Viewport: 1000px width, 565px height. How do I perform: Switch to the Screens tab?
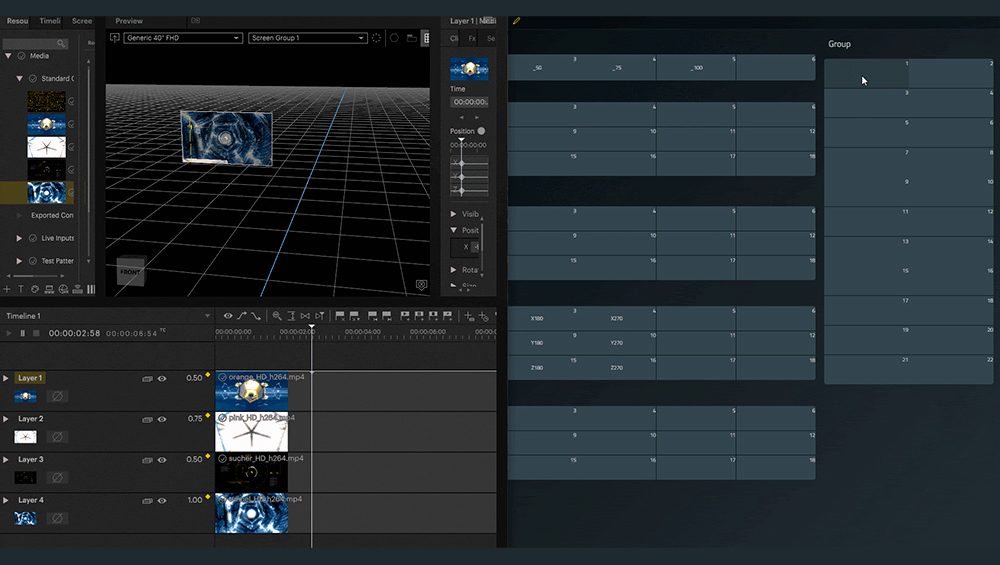[82, 21]
